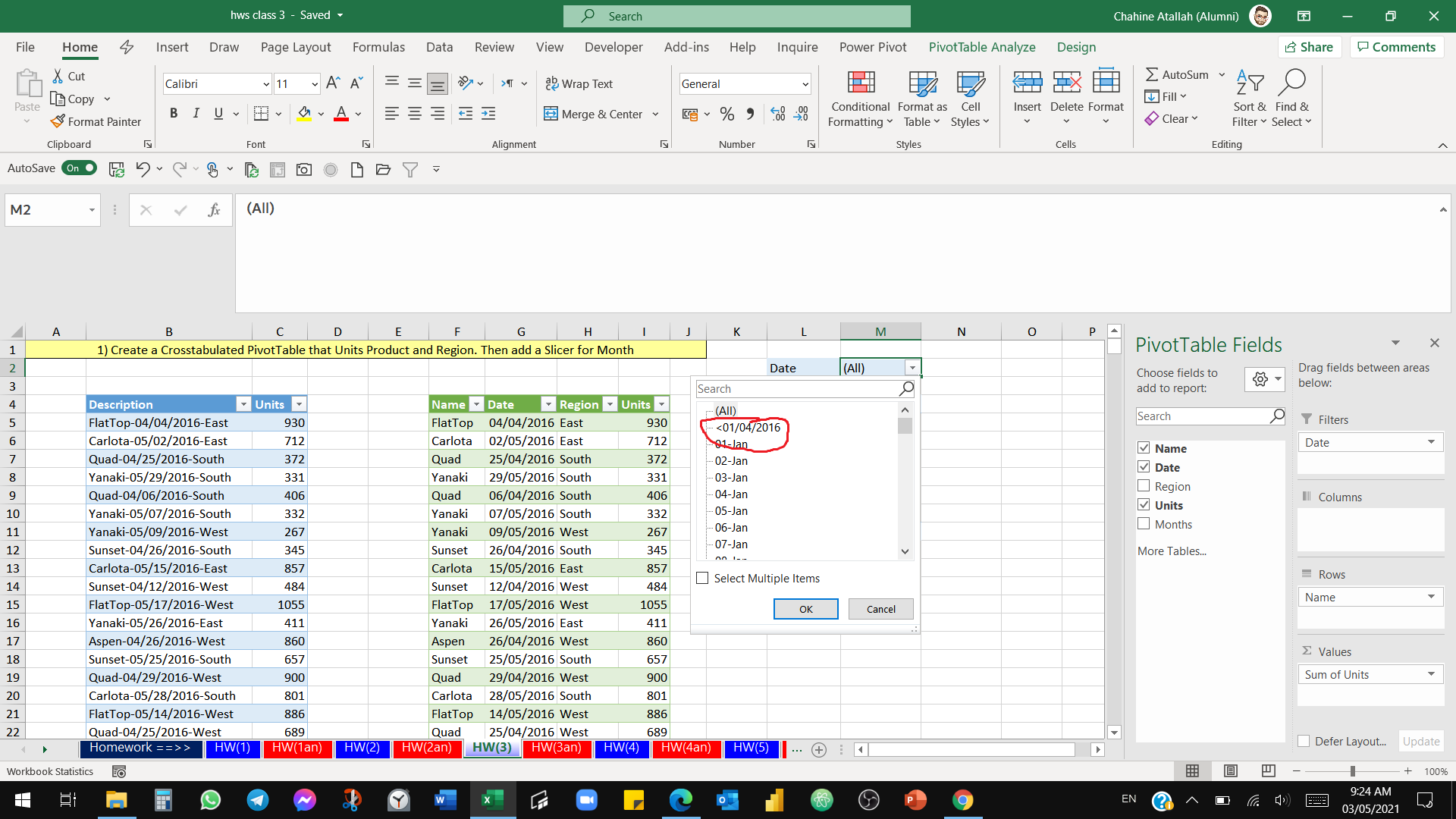Click the AutoSum icon
1456x819 pixels.
pyautogui.click(x=1153, y=74)
